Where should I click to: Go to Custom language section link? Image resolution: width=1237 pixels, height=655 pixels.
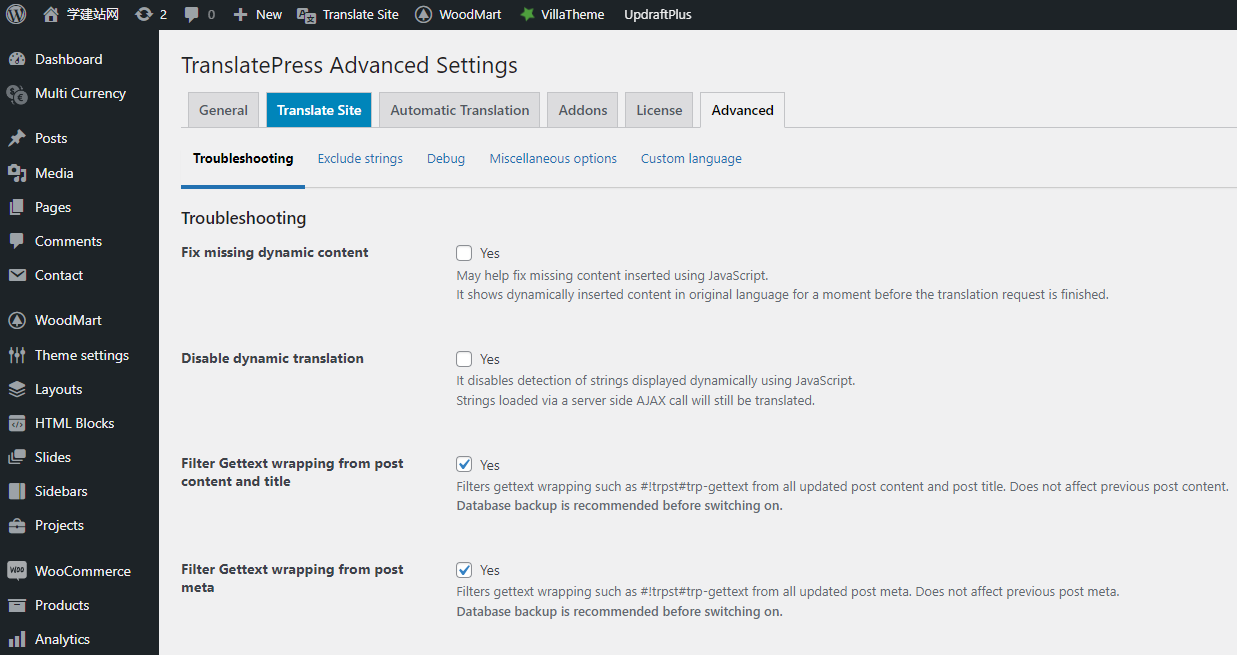tap(691, 158)
